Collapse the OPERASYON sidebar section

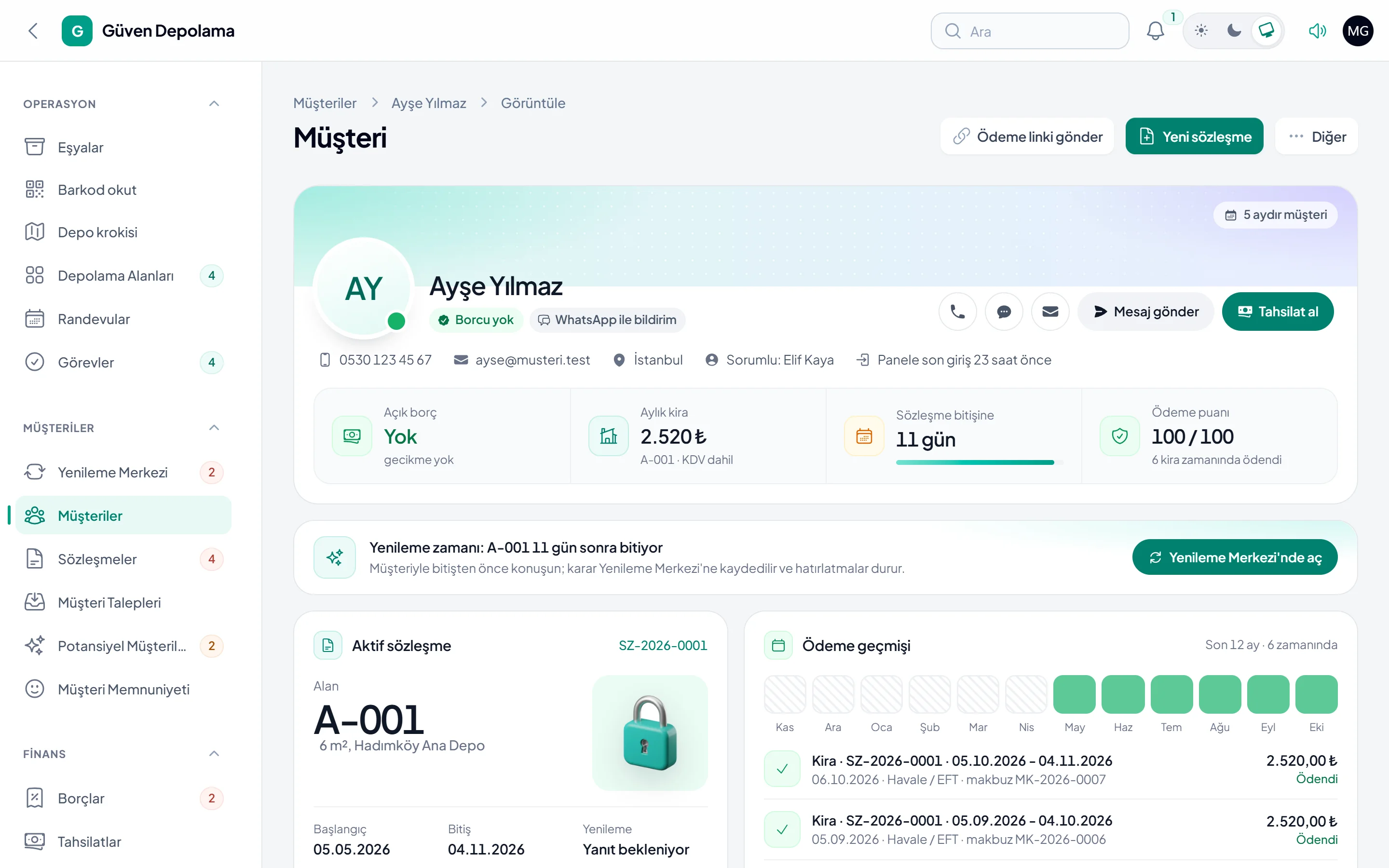pos(214,104)
